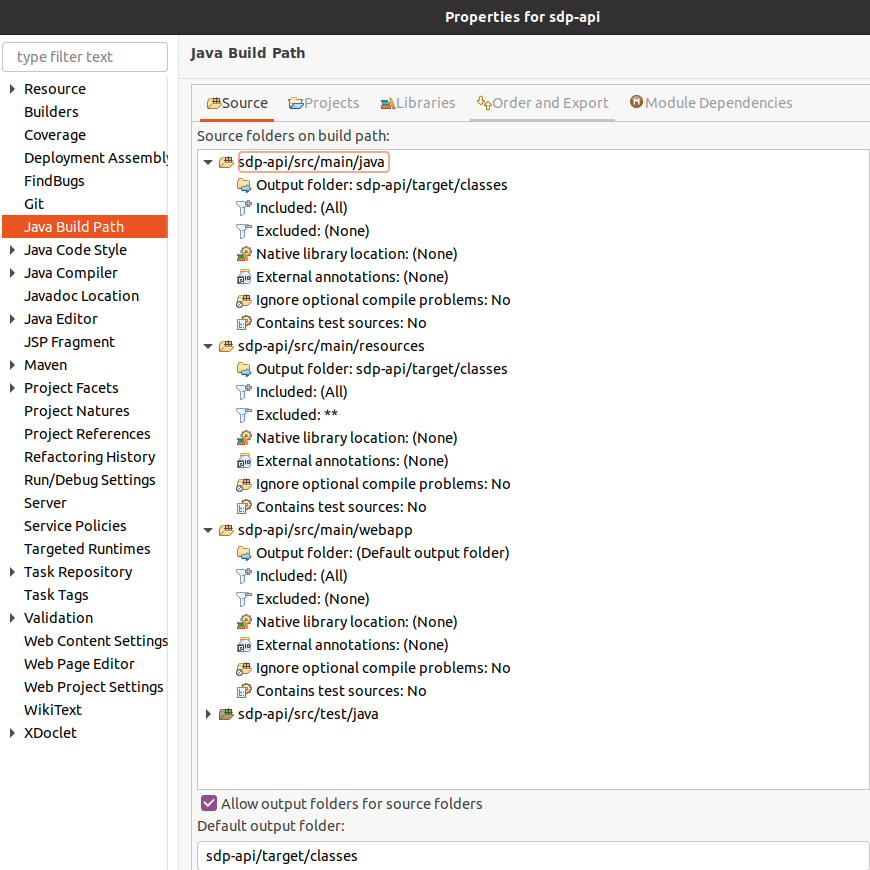The width and height of the screenshot is (870, 870).
Task: Expand the Validation node
Action: click(12, 618)
